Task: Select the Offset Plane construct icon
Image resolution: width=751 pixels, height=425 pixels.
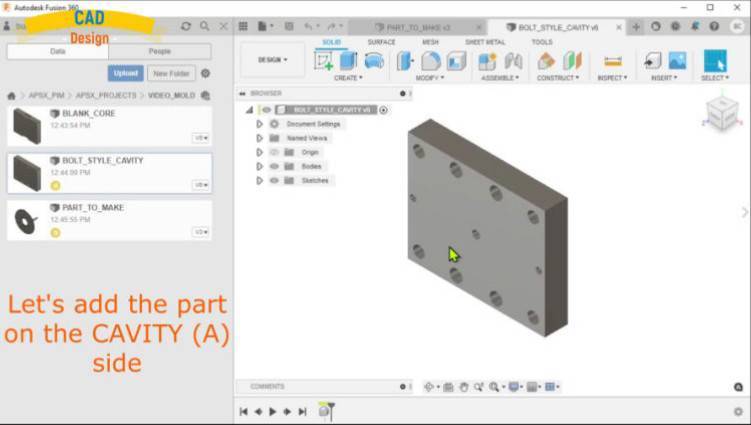Action: (546, 61)
